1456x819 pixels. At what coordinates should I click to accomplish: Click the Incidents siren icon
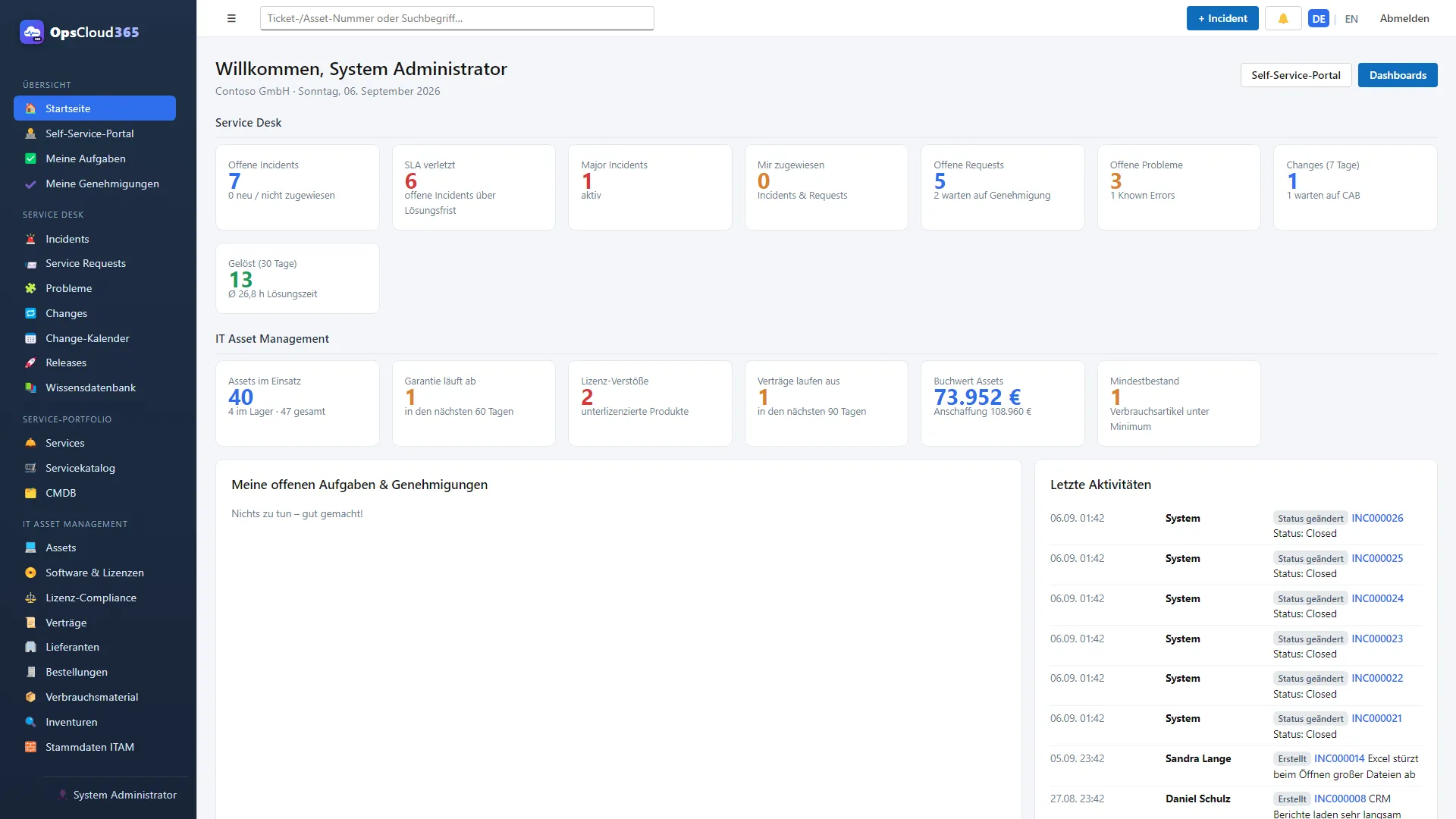pos(30,239)
